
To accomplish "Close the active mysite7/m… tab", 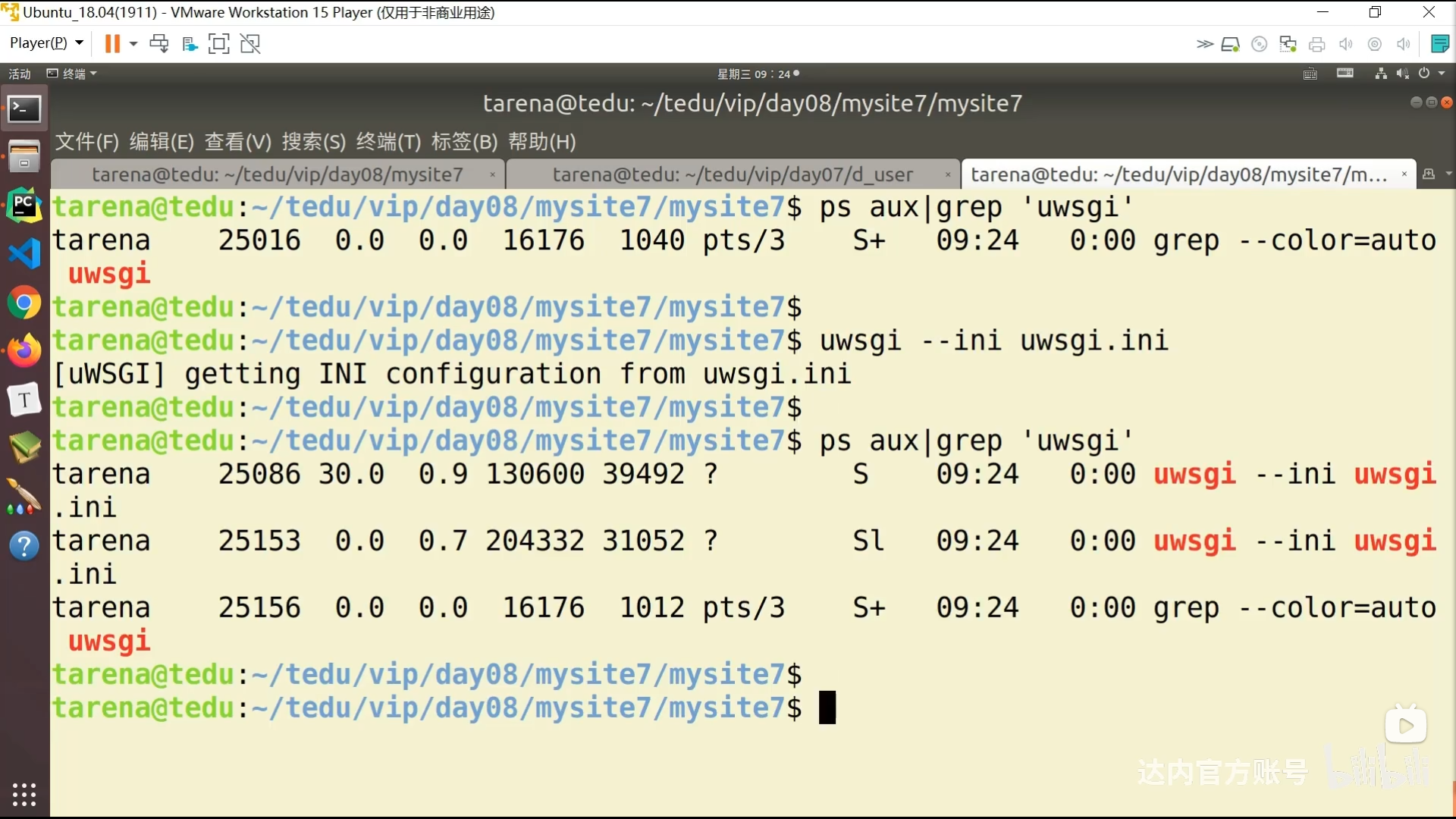I will (1404, 174).
